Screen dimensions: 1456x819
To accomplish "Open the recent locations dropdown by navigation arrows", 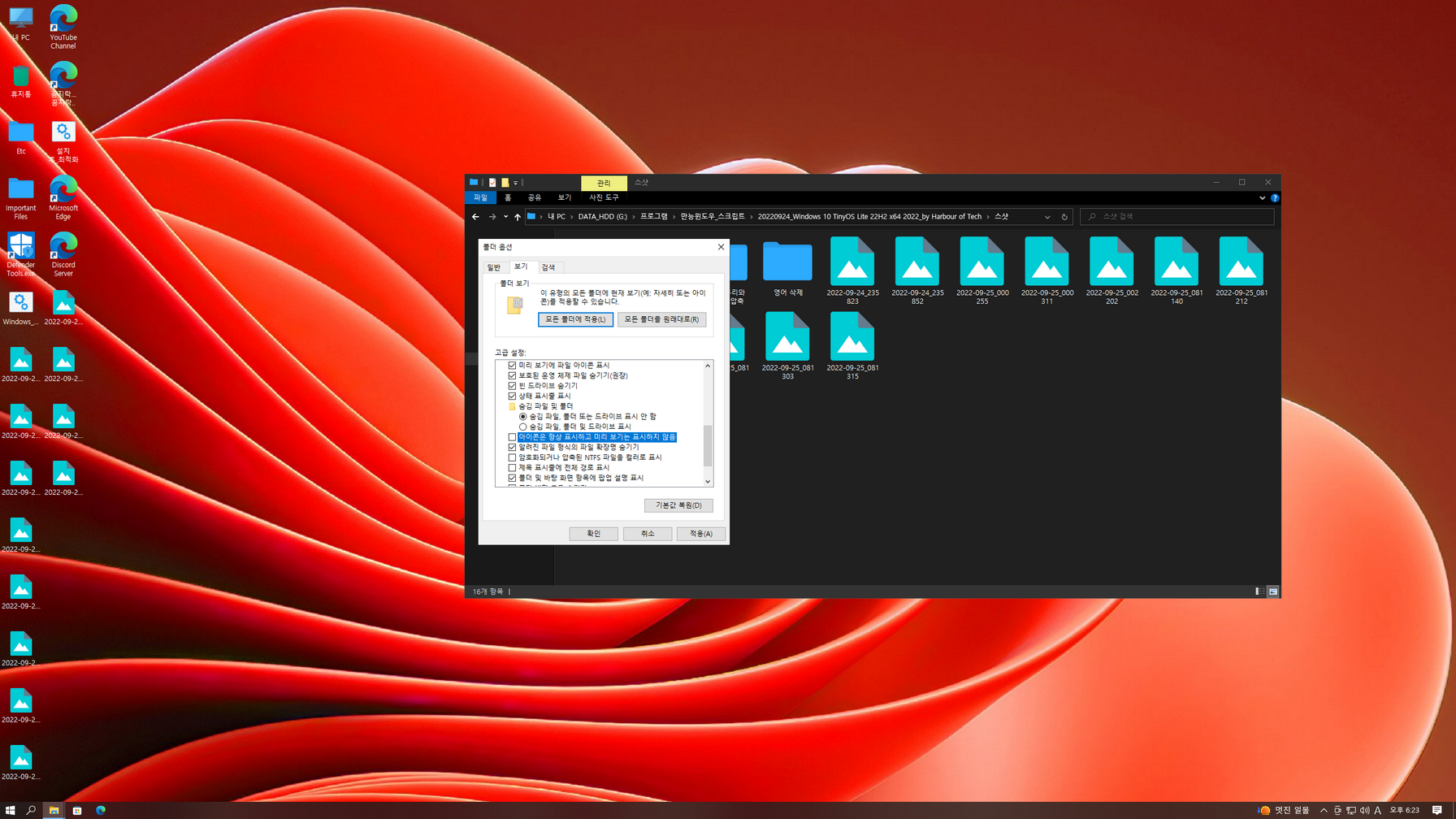I will (x=505, y=217).
